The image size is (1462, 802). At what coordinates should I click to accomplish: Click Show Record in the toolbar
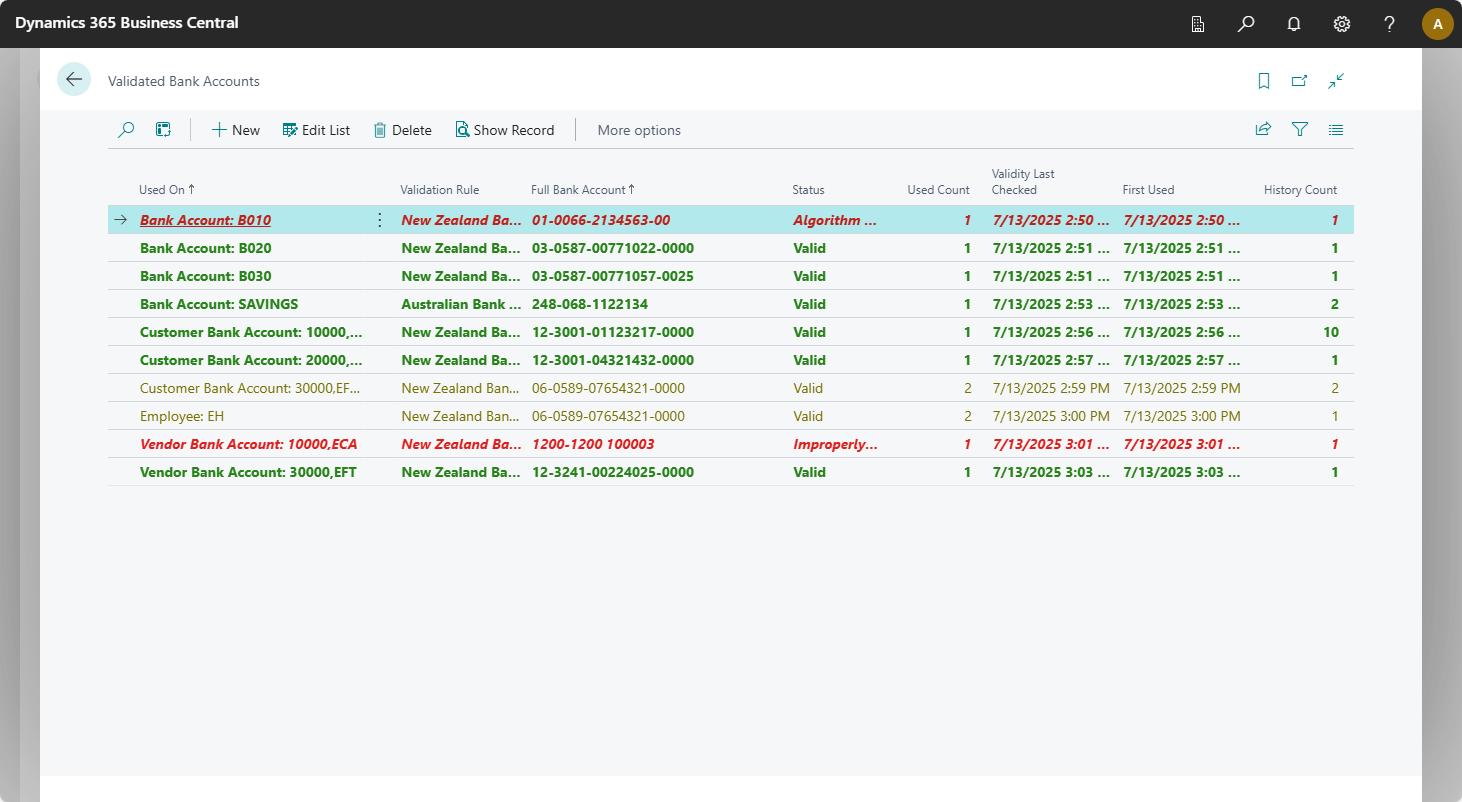click(505, 130)
